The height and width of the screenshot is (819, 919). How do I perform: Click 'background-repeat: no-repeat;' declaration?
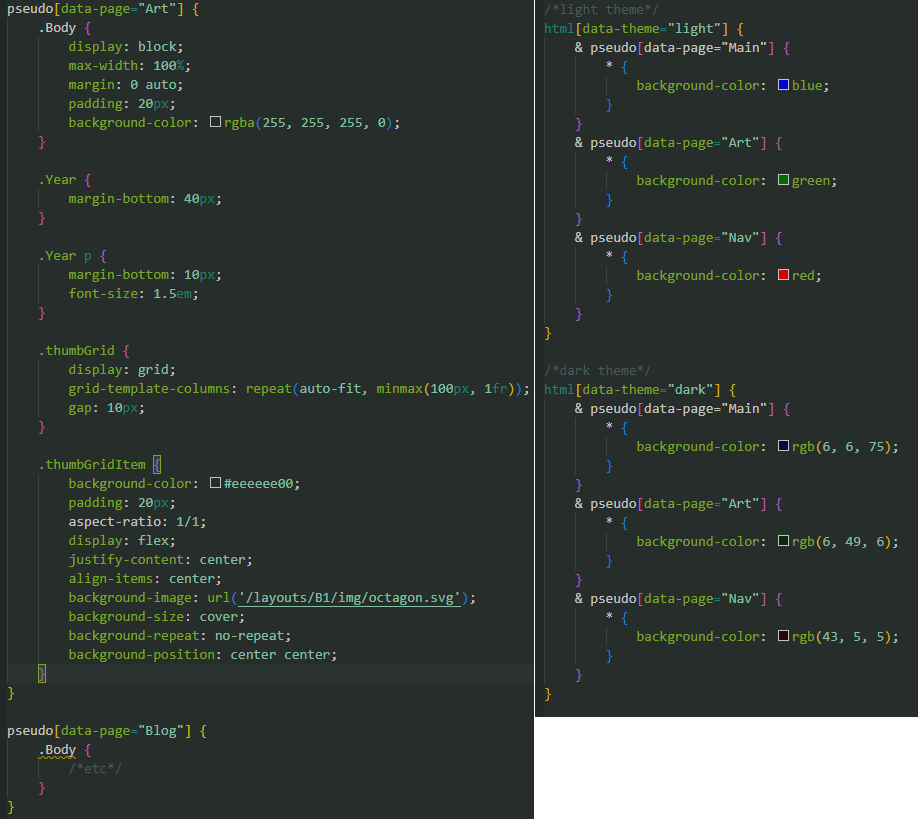179,636
